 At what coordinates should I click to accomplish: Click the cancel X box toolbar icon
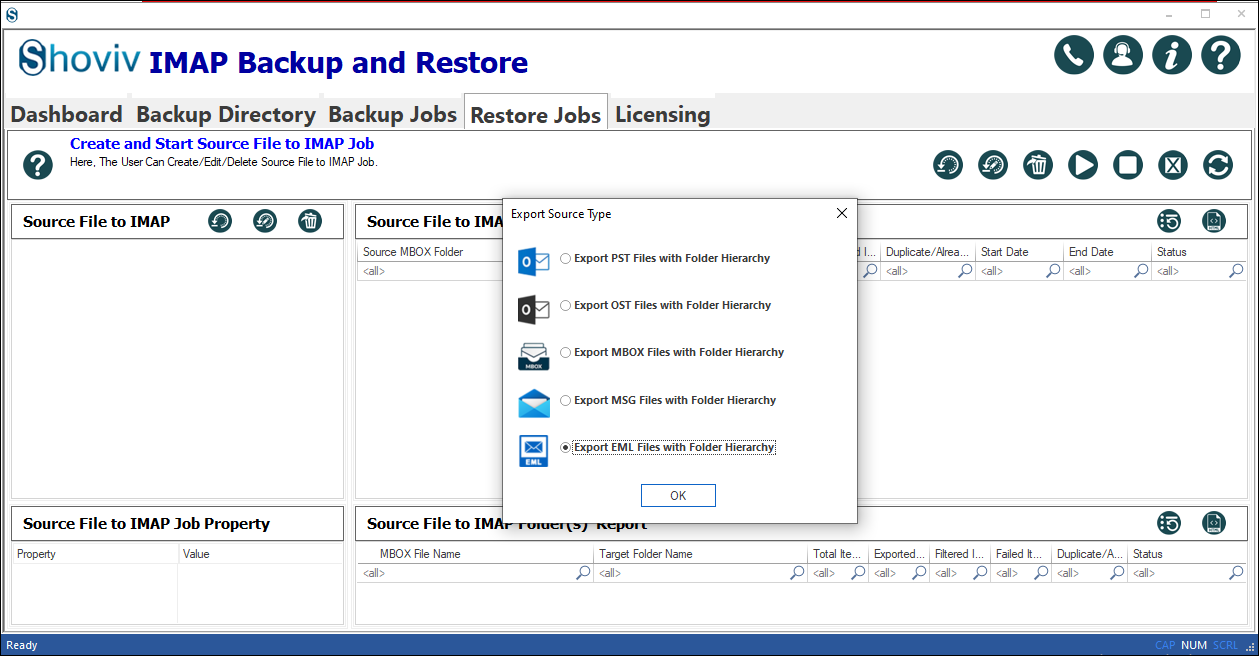(1173, 165)
